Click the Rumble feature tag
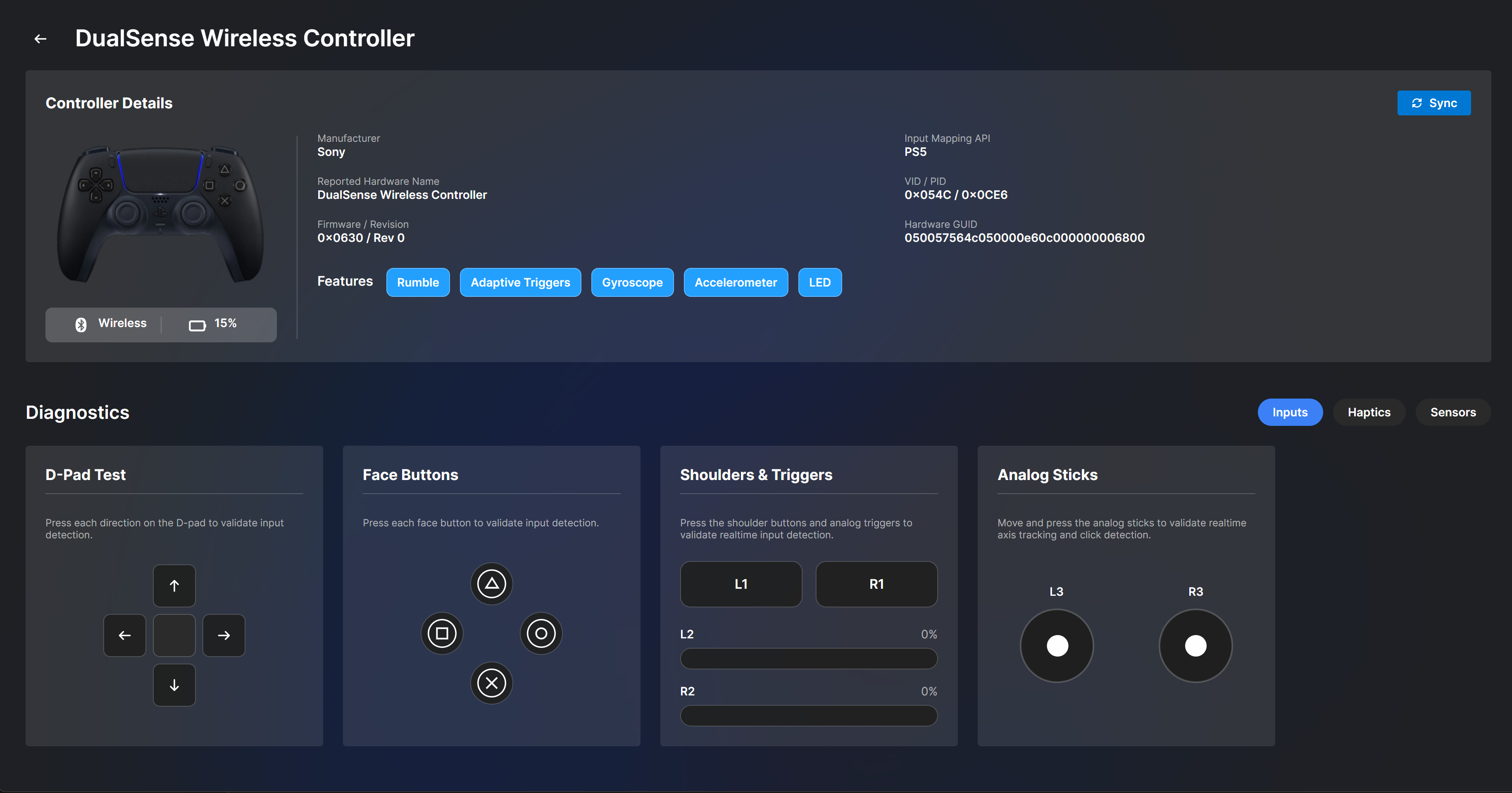The image size is (1512, 793). [418, 282]
